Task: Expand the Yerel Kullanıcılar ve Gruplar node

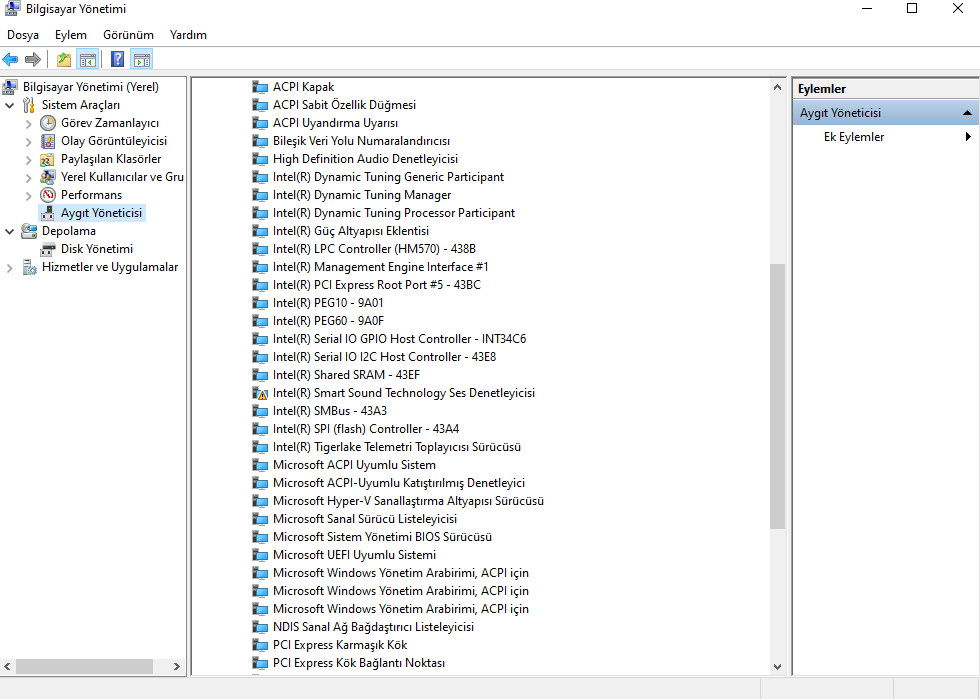Action: (28, 178)
